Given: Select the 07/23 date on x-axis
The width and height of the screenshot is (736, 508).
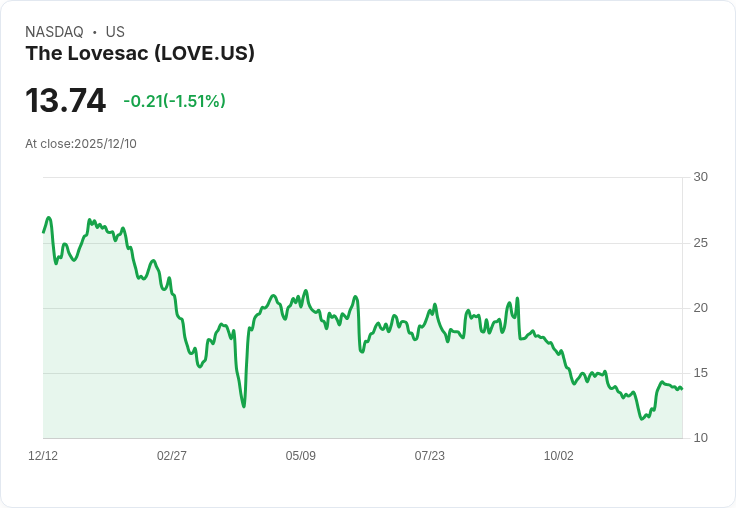Looking at the screenshot, I should coord(430,456).
